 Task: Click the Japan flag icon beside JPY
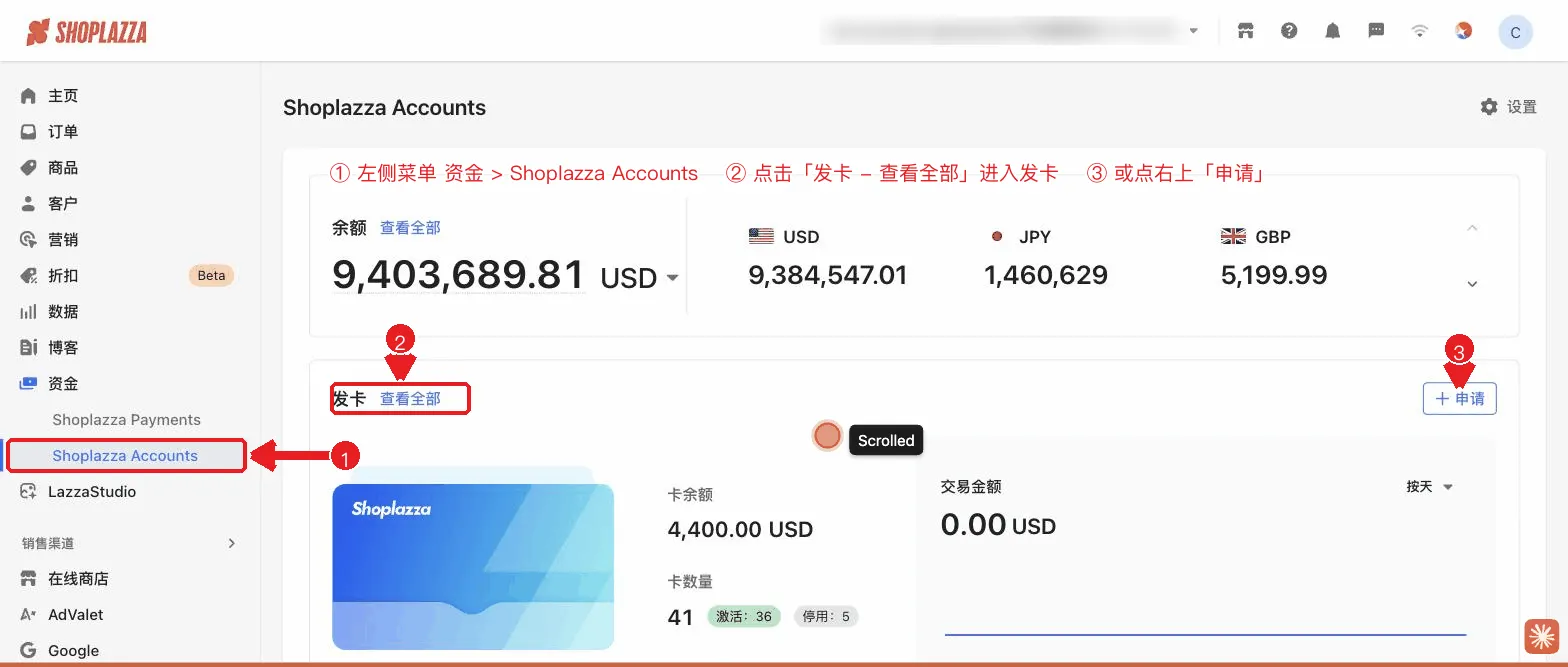(x=997, y=237)
